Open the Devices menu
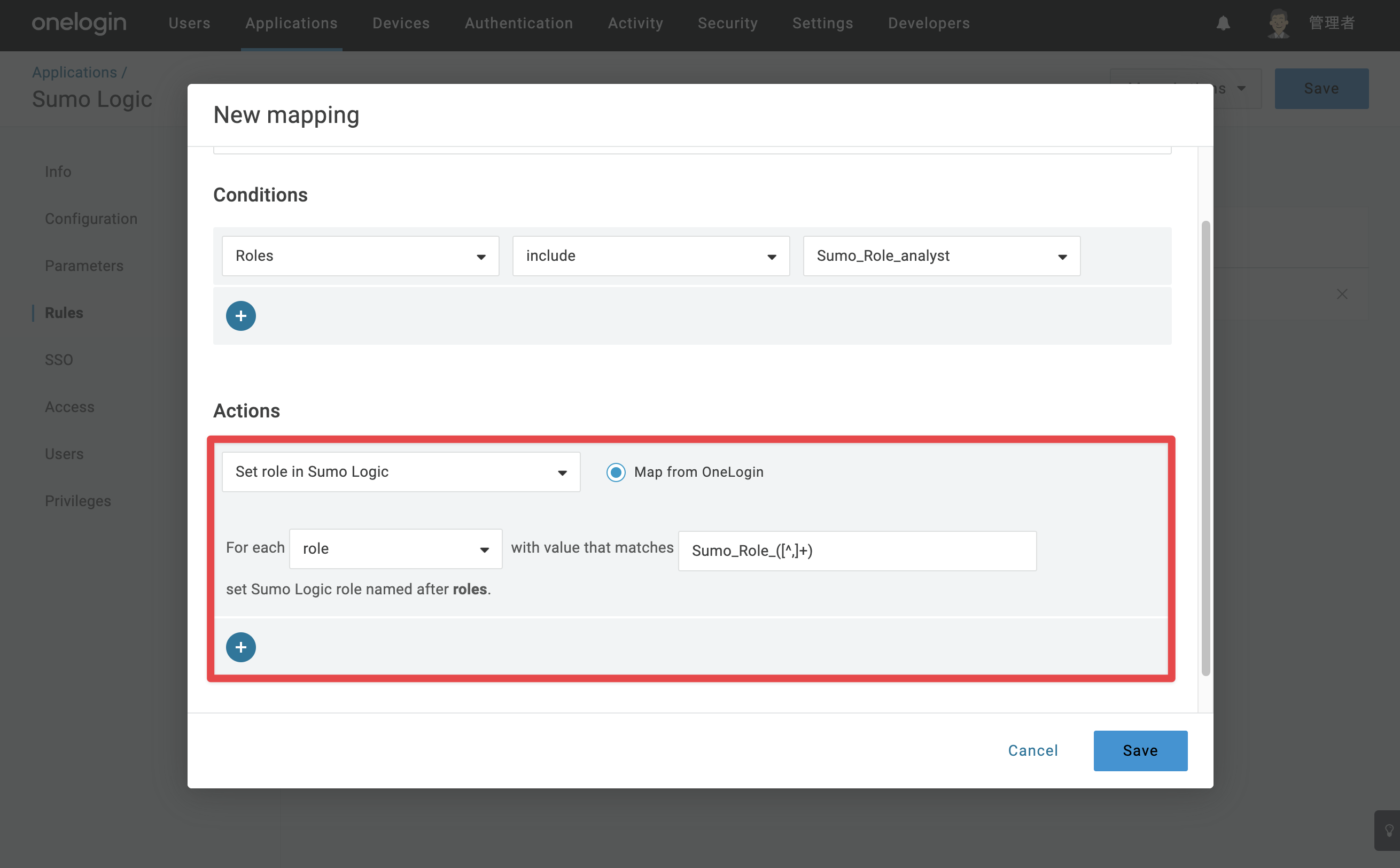This screenshot has height=868, width=1400. click(401, 23)
